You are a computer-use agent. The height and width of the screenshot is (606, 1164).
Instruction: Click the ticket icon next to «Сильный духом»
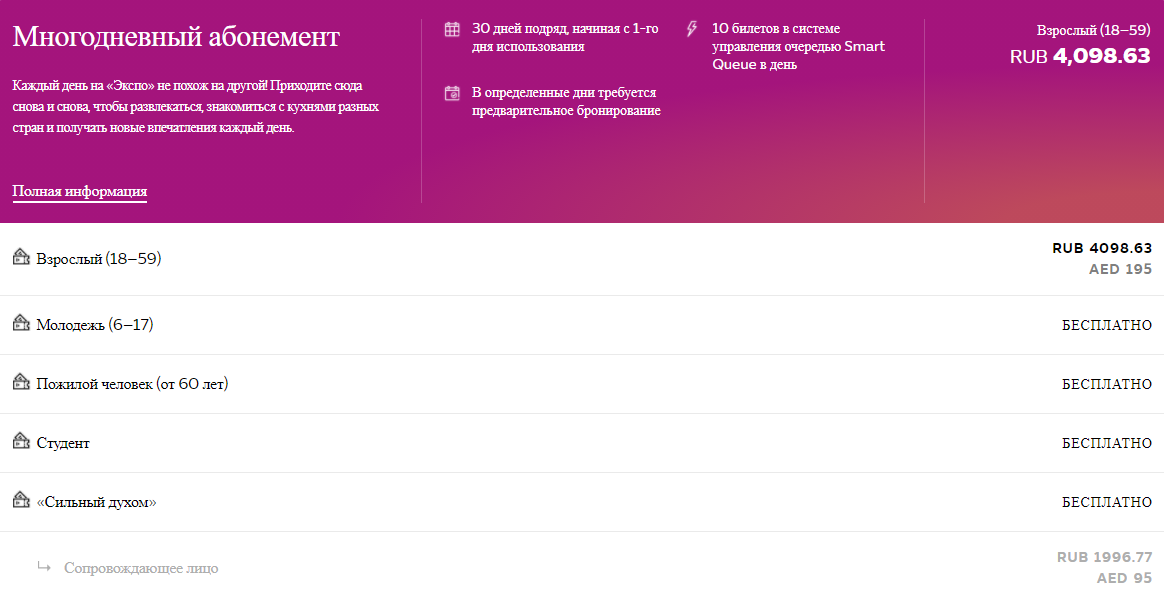pos(22,500)
